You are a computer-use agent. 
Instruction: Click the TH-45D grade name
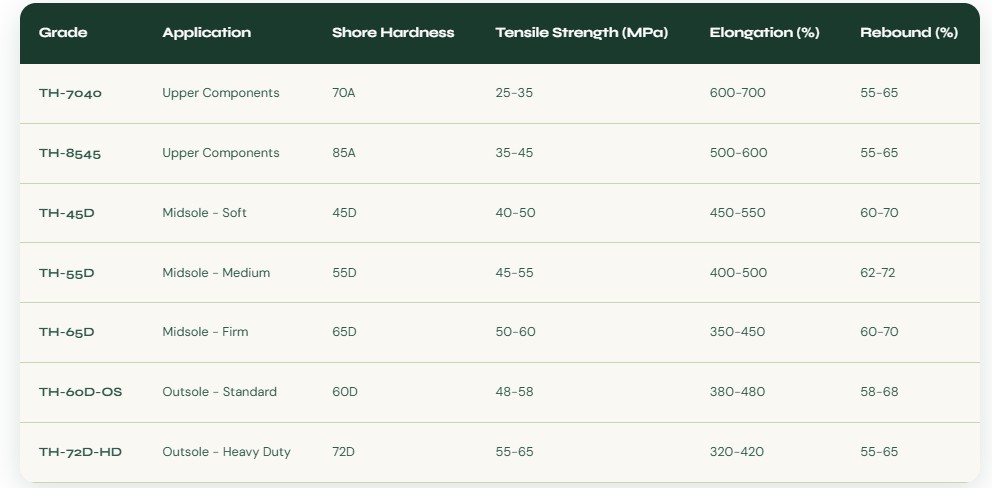(x=66, y=213)
